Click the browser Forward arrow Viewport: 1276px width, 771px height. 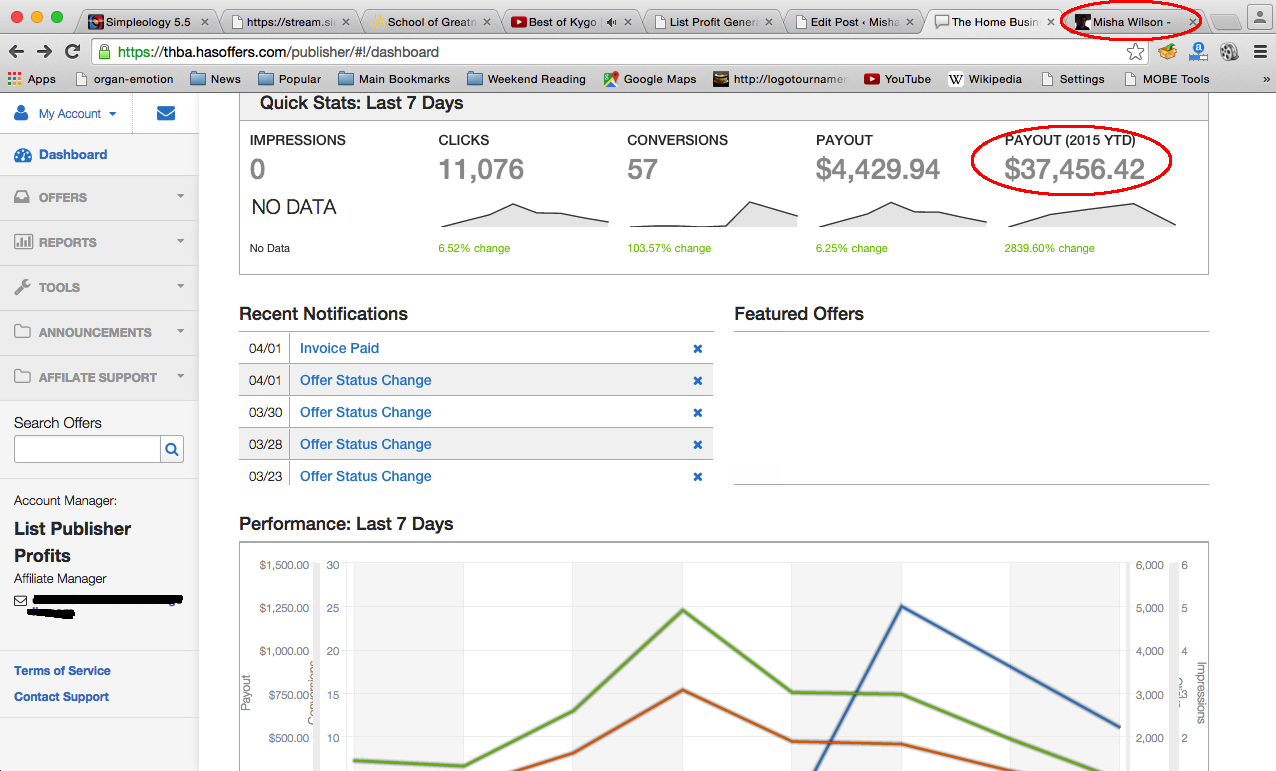pos(45,52)
